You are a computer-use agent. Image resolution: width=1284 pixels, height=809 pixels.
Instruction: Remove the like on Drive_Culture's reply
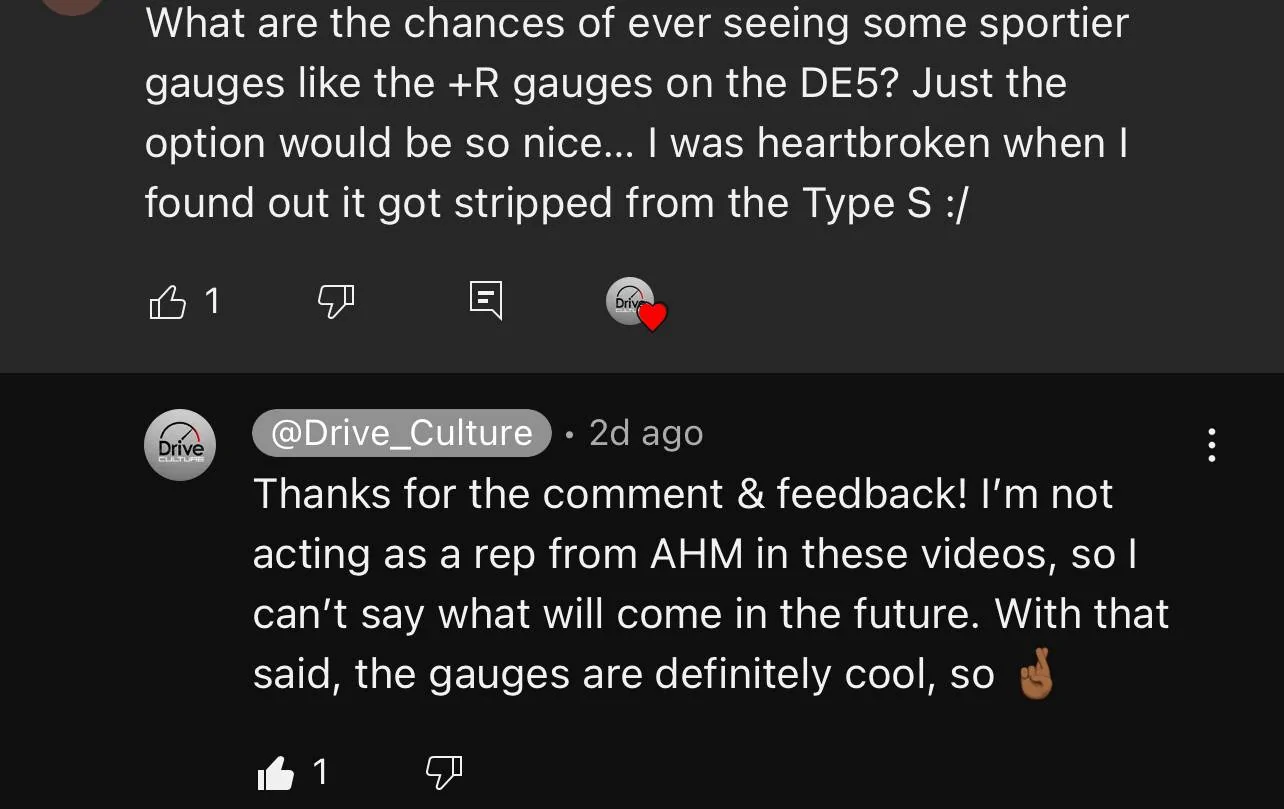click(276, 772)
